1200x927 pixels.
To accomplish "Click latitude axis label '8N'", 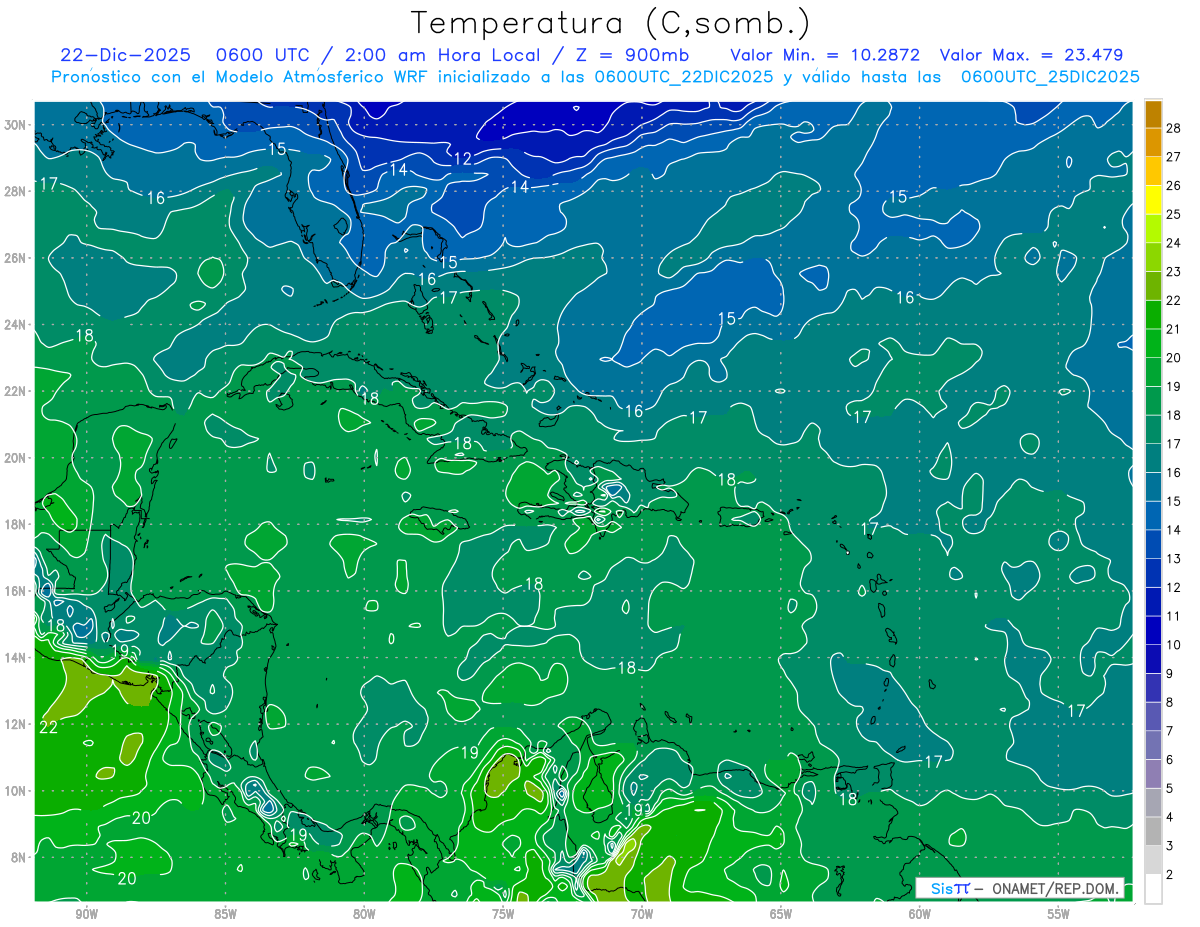I will pyautogui.click(x=20, y=857).
